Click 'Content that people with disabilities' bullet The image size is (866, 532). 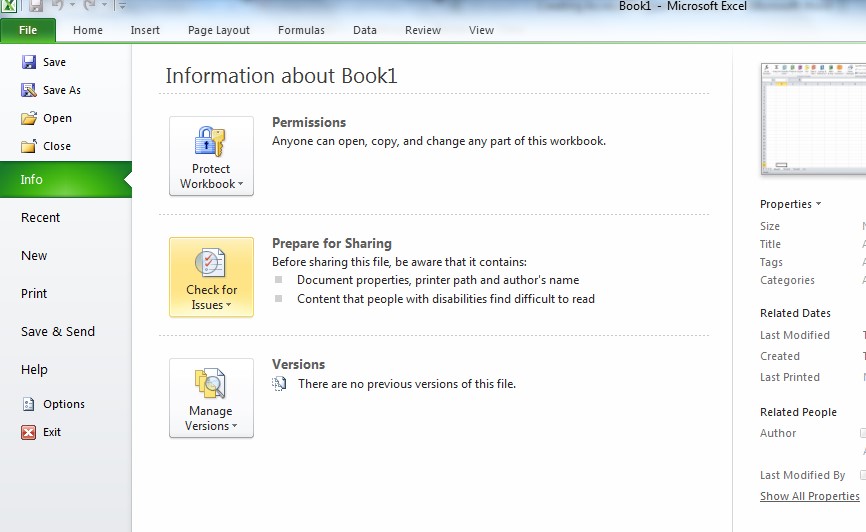tap(446, 299)
